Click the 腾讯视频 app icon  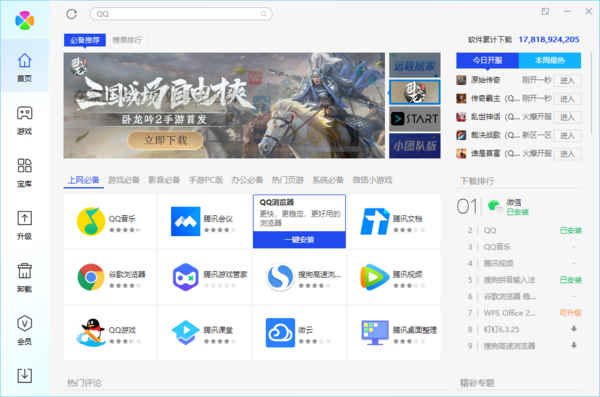pos(375,277)
